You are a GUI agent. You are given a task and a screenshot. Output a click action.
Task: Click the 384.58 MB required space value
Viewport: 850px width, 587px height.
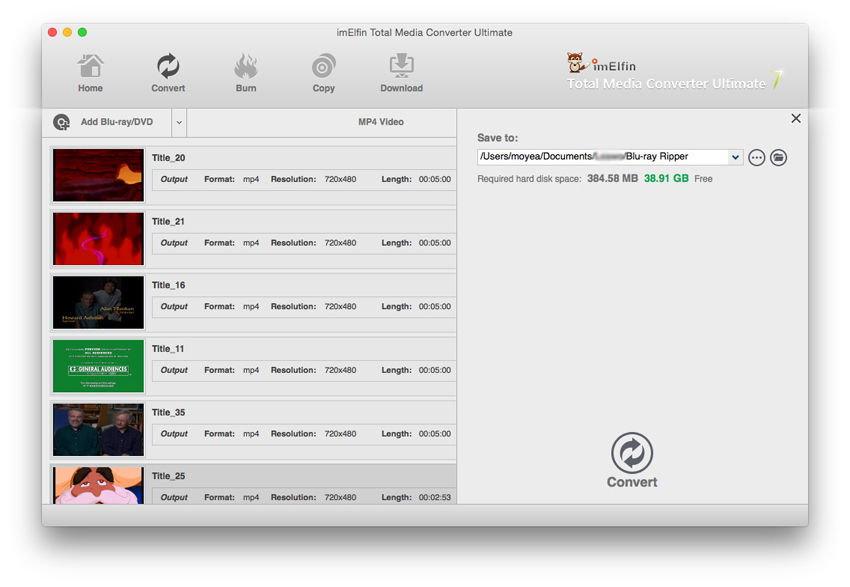(613, 178)
